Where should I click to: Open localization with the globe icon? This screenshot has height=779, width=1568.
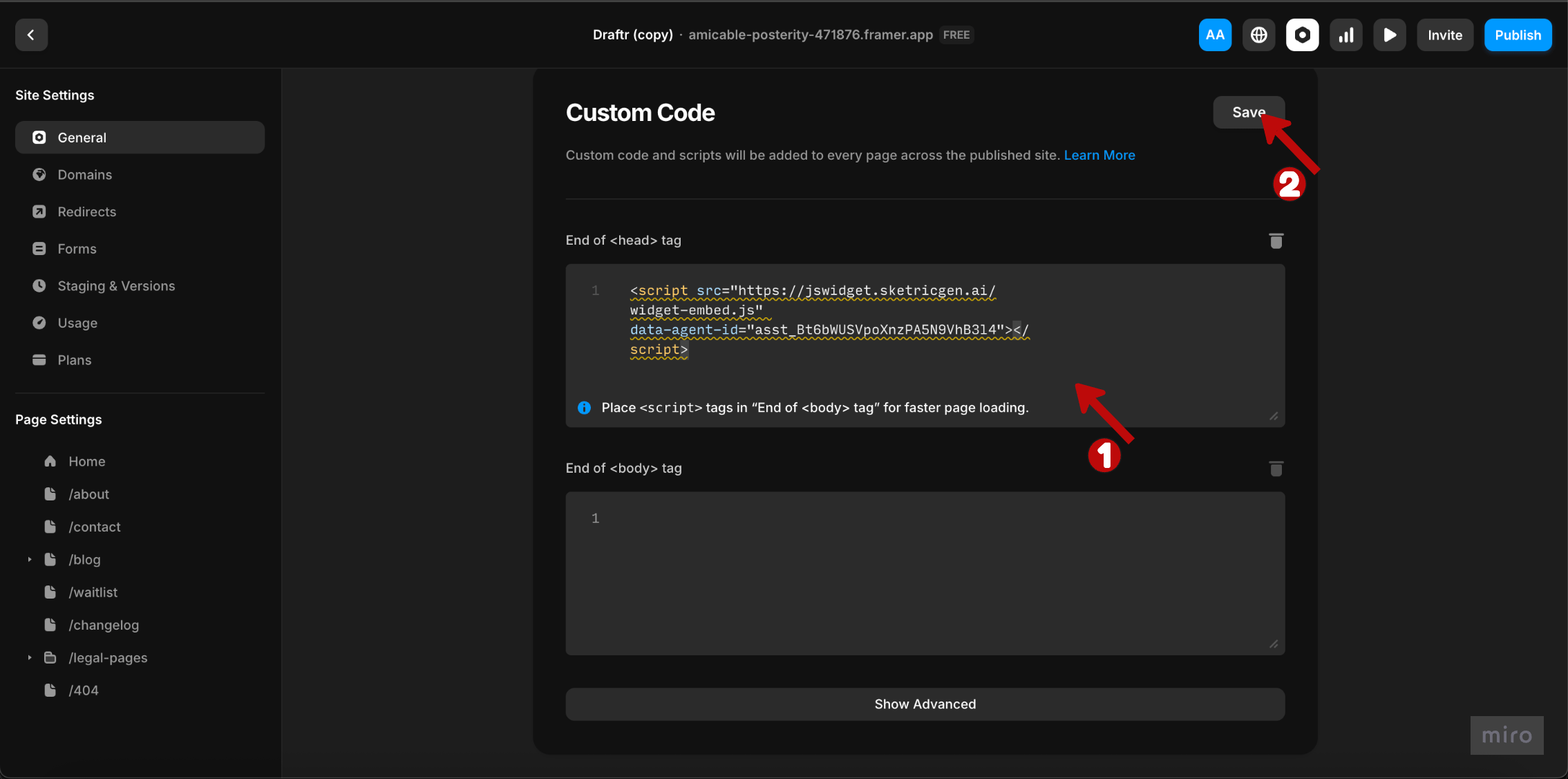pyautogui.click(x=1258, y=35)
